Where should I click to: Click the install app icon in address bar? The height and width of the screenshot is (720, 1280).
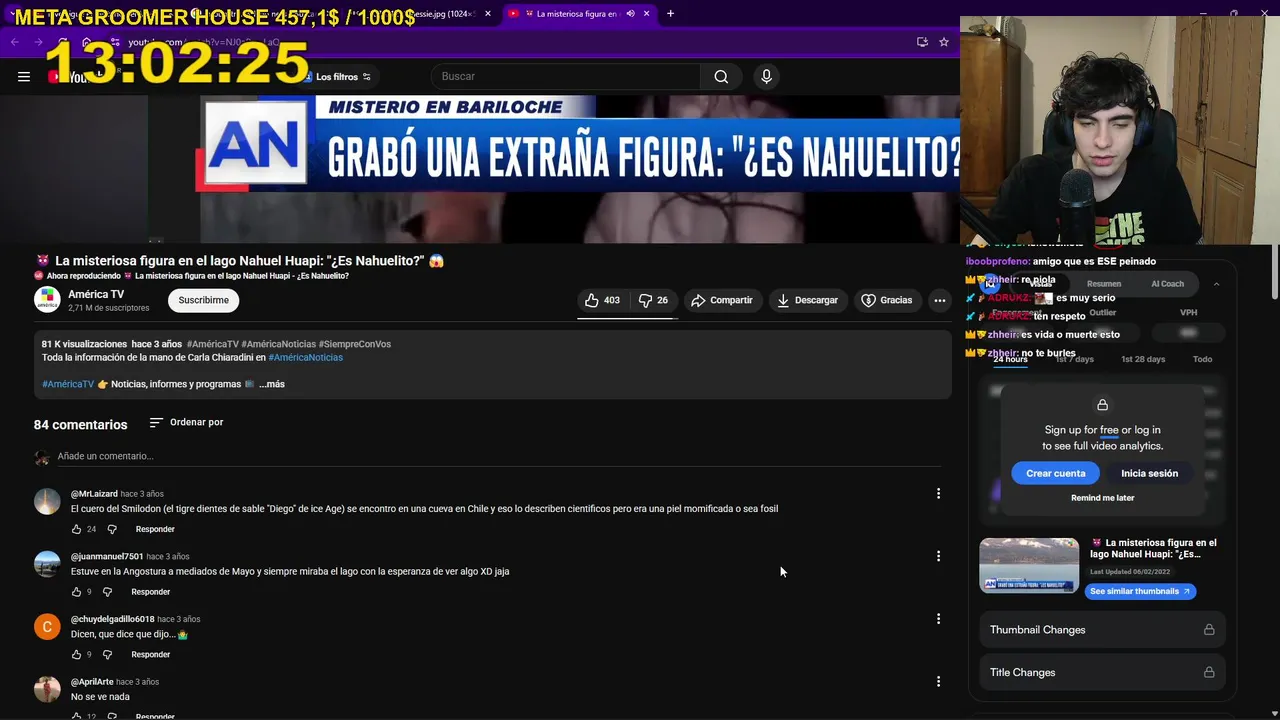922,42
